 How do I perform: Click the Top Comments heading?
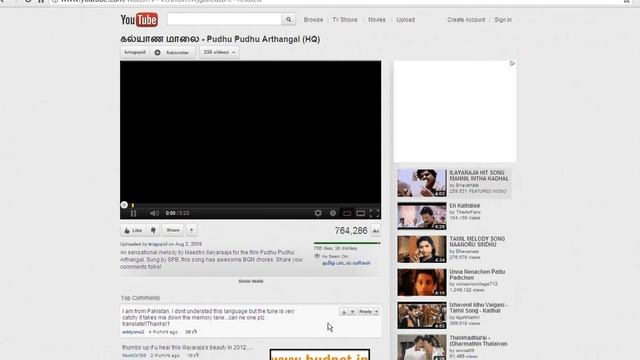140,298
